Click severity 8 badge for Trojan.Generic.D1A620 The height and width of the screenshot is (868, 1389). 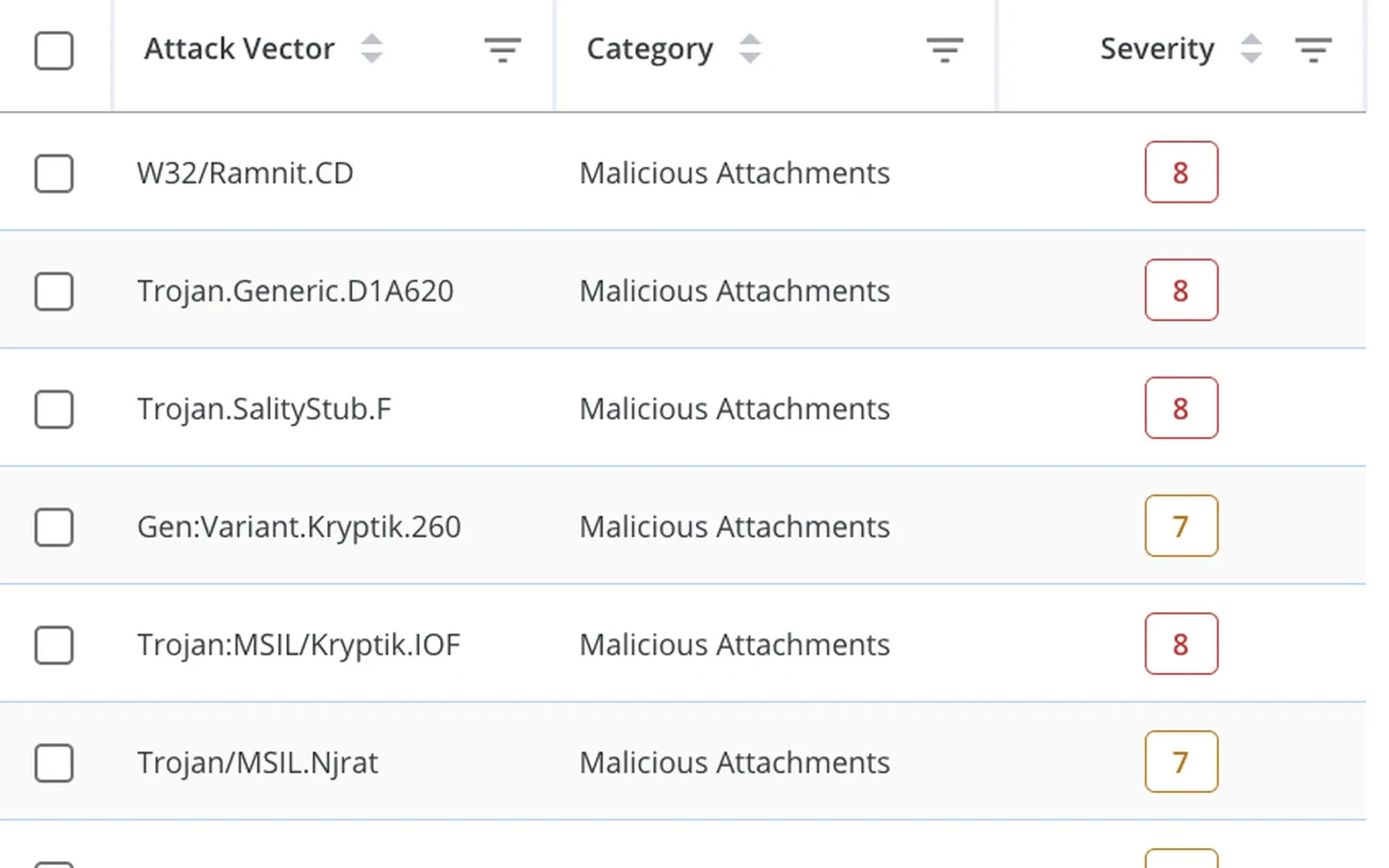tap(1181, 290)
